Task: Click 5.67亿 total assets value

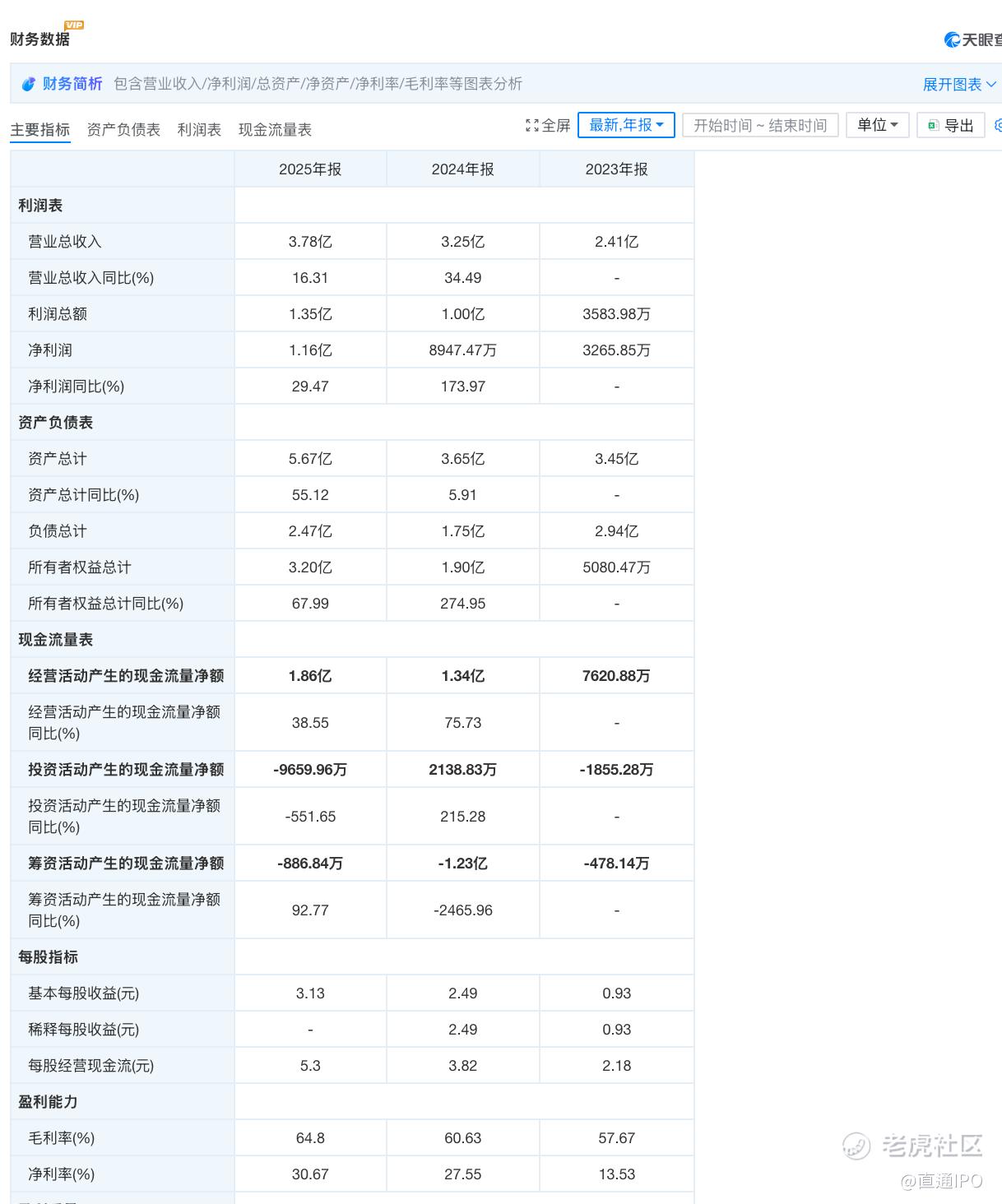Action: click(x=310, y=459)
